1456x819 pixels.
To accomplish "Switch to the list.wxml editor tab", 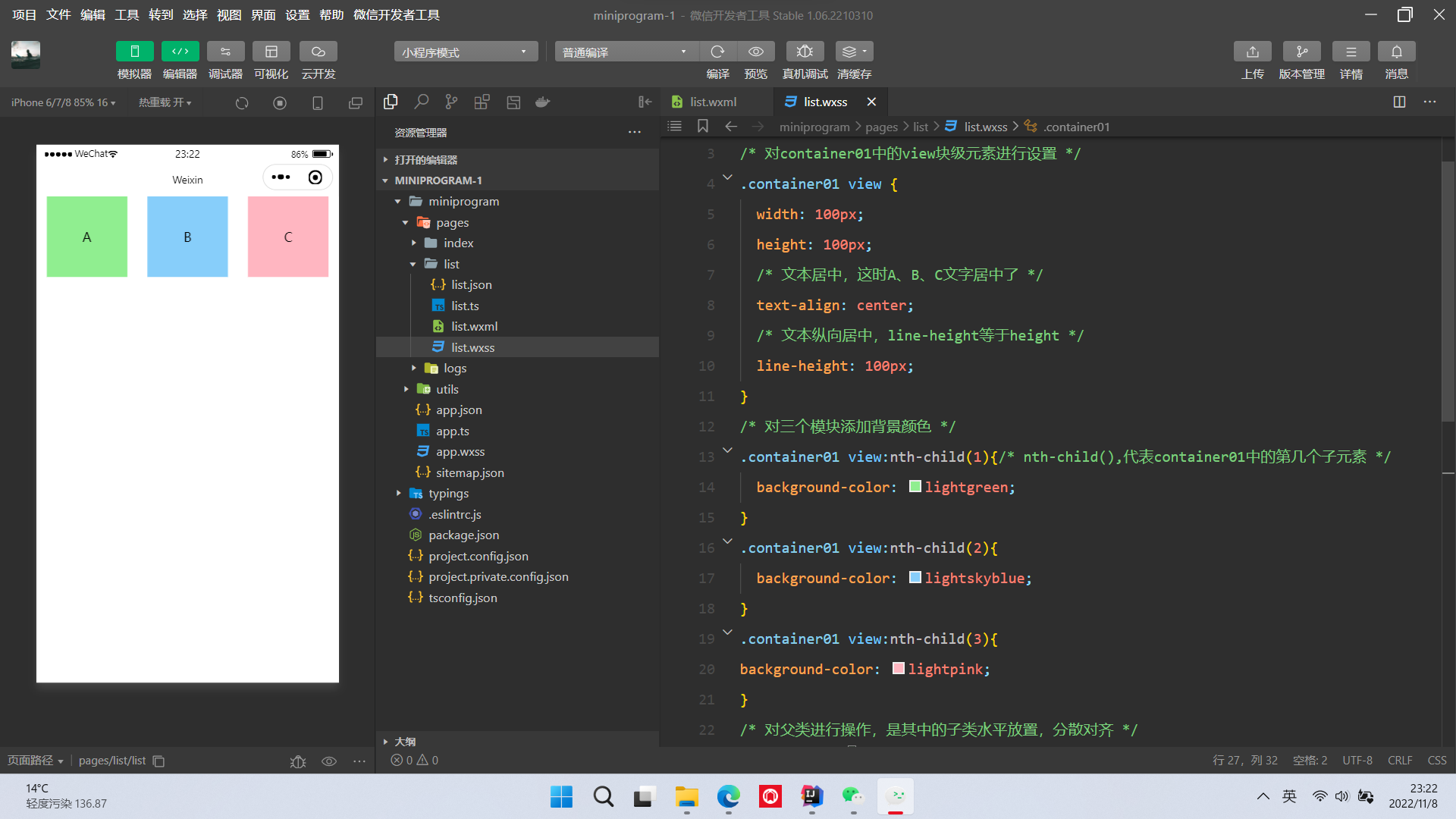I will [x=712, y=102].
